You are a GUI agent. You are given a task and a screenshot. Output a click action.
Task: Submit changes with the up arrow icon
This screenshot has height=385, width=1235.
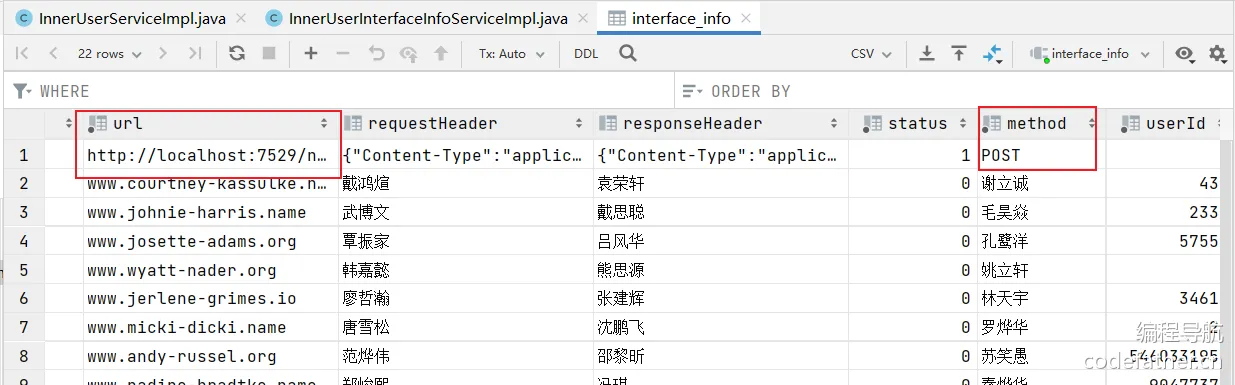point(440,54)
